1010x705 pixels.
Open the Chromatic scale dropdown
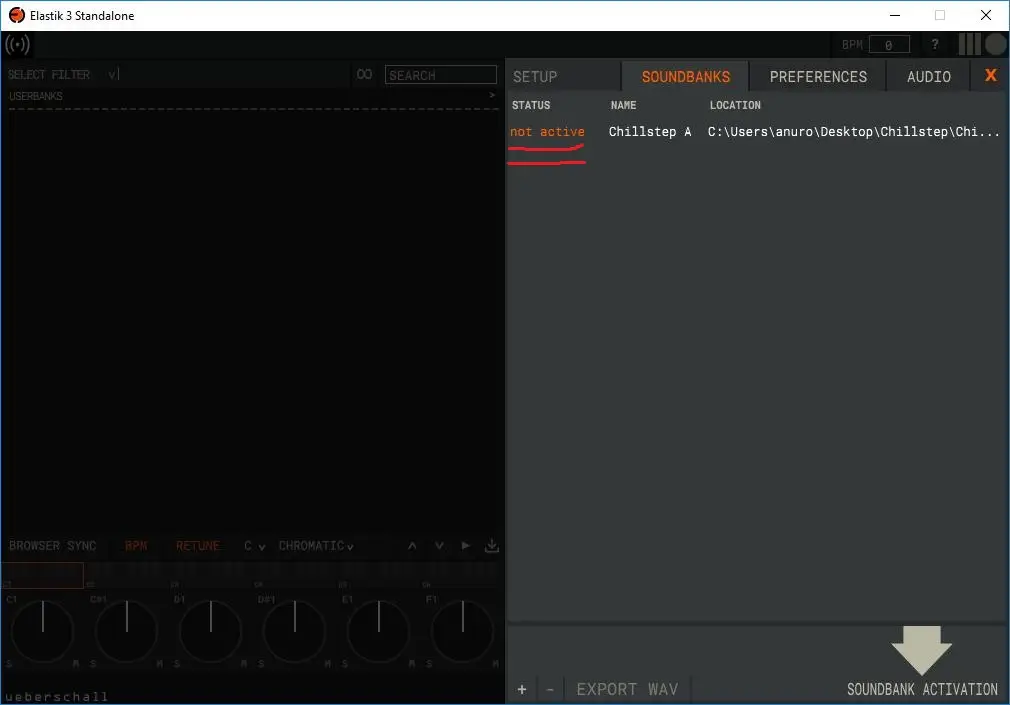click(316, 546)
